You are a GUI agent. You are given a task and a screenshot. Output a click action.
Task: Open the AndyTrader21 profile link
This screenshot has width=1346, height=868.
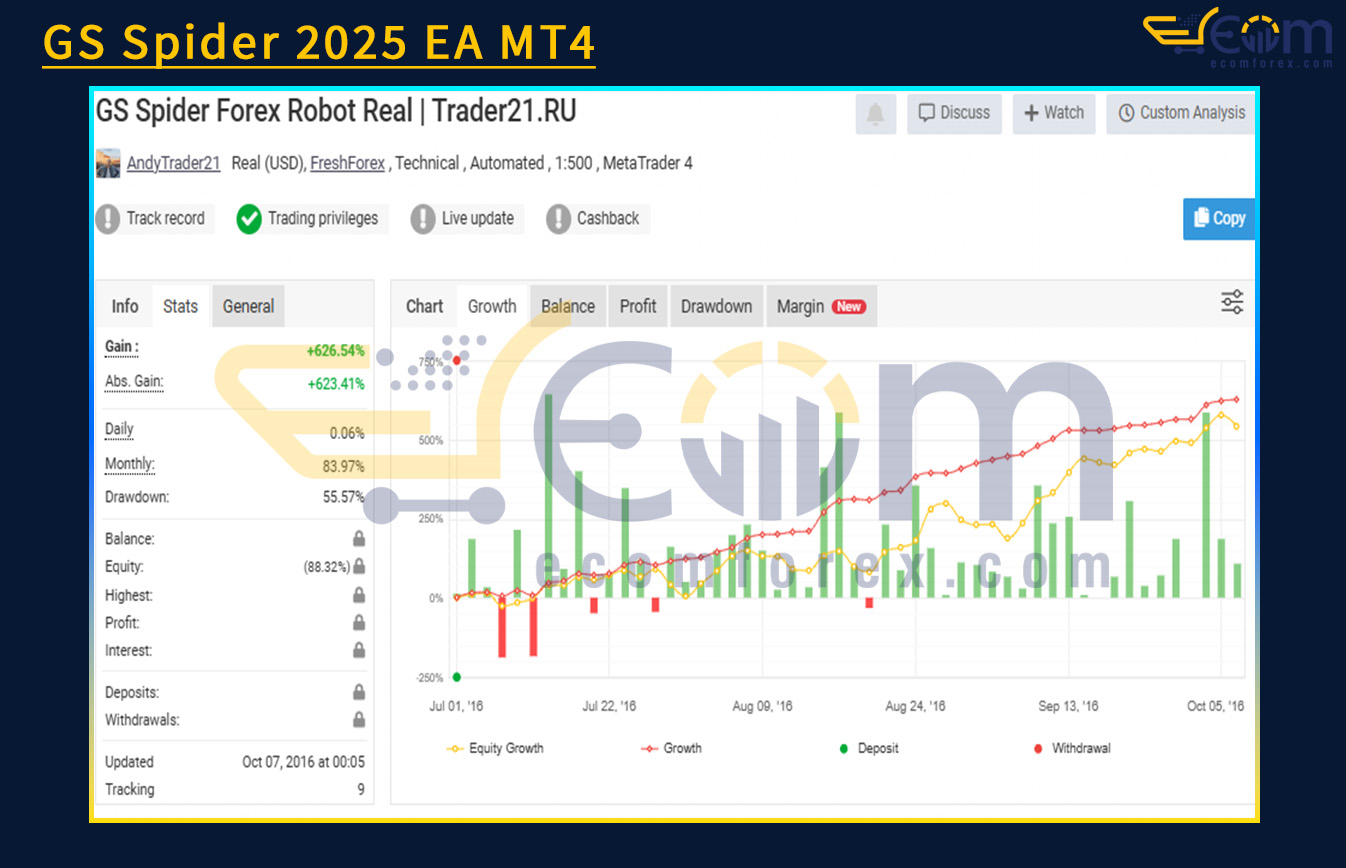(173, 163)
